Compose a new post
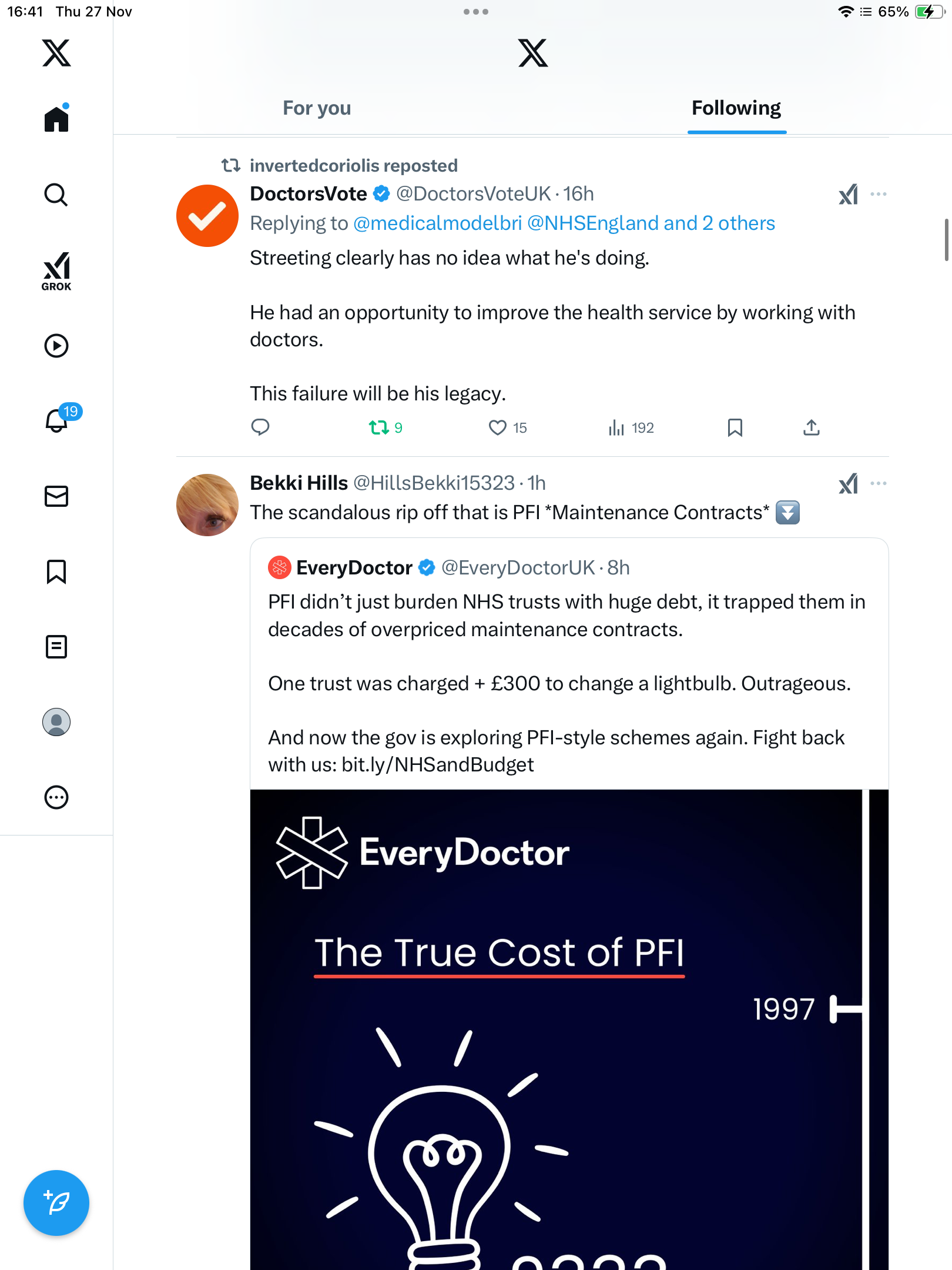Viewport: 952px width, 1270px height. click(x=56, y=1203)
